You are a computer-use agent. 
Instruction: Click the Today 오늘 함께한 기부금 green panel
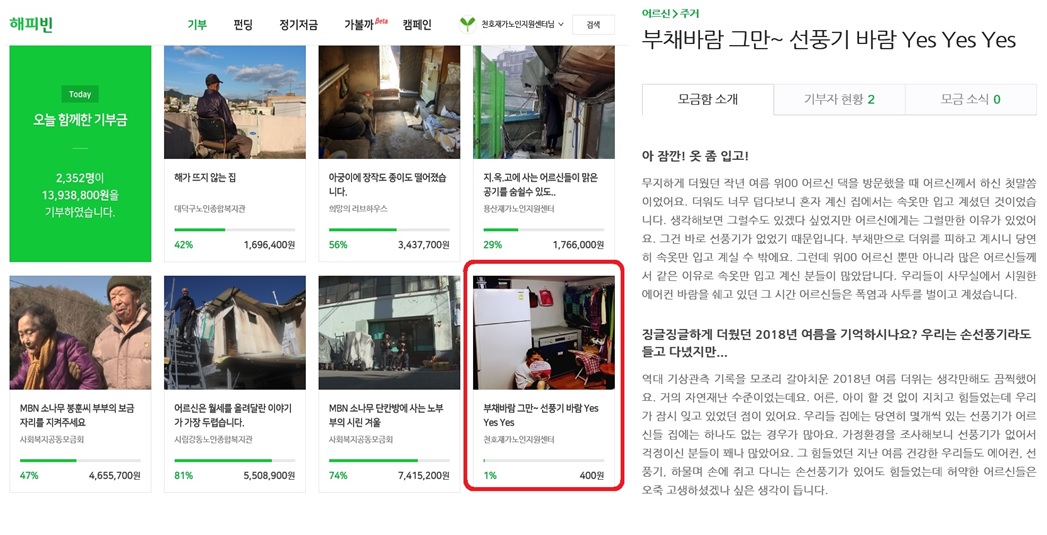pyautogui.click(x=80, y=154)
